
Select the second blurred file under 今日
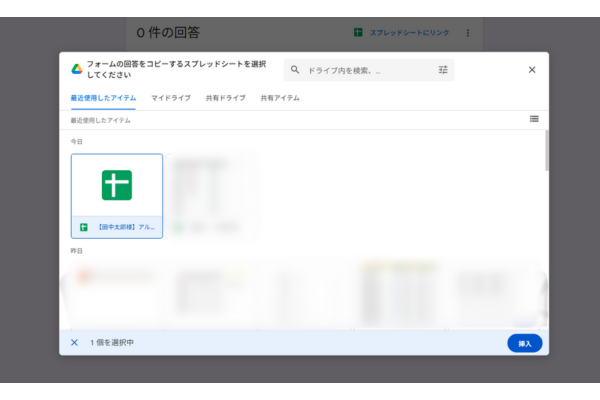pyautogui.click(x=212, y=195)
